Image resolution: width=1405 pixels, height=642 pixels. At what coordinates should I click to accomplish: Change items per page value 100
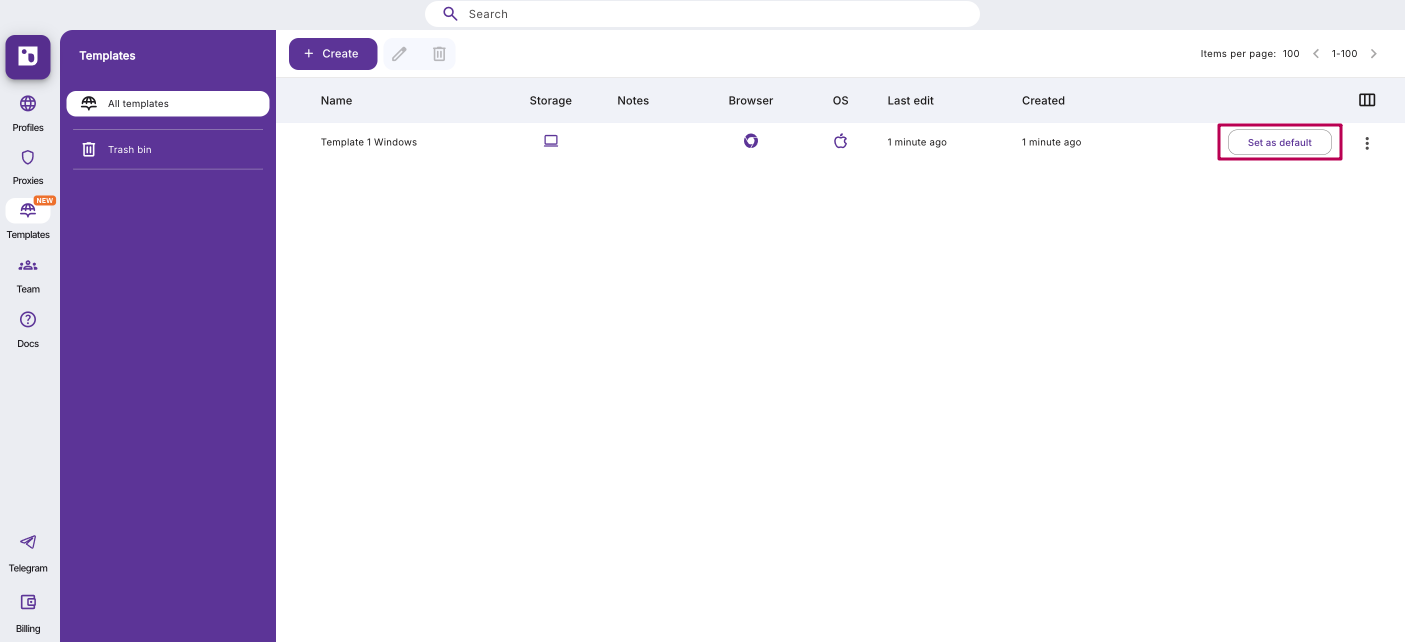pos(1291,54)
